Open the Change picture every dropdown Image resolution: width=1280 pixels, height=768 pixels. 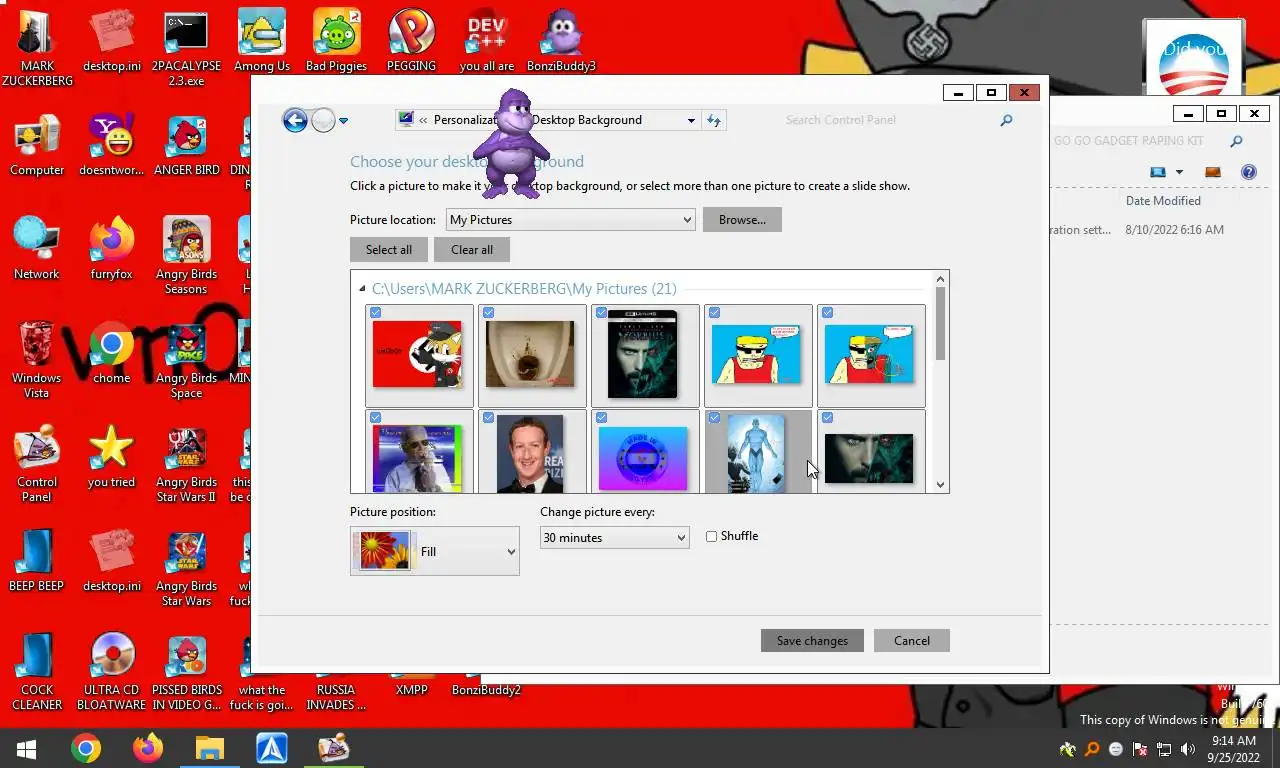pos(615,538)
